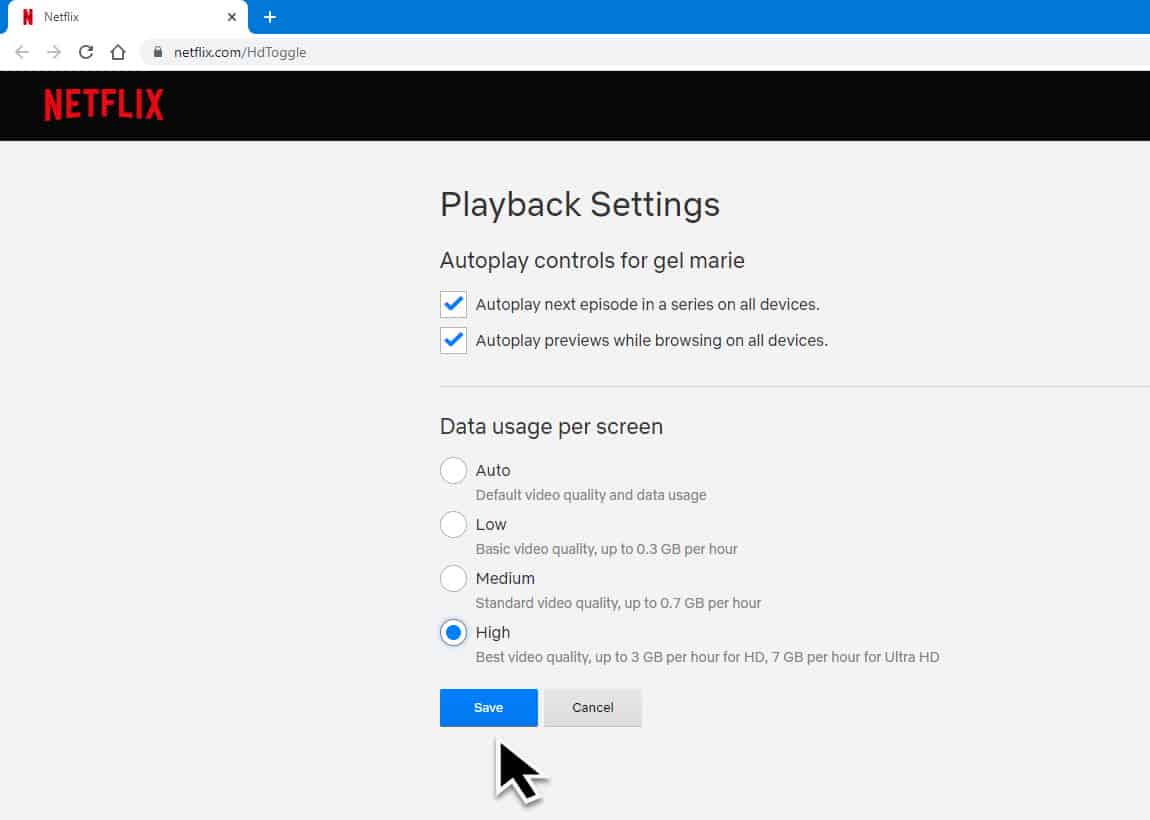Select the Medium data usage option
The width and height of the screenshot is (1150, 820).
click(x=453, y=579)
